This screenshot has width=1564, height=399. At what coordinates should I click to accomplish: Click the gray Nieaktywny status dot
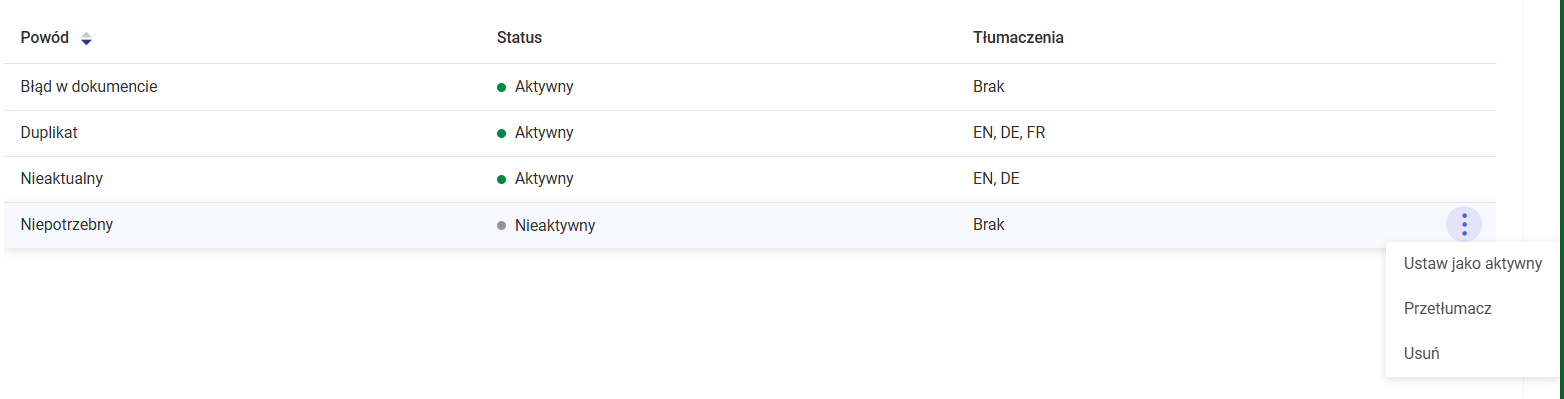pyautogui.click(x=502, y=225)
